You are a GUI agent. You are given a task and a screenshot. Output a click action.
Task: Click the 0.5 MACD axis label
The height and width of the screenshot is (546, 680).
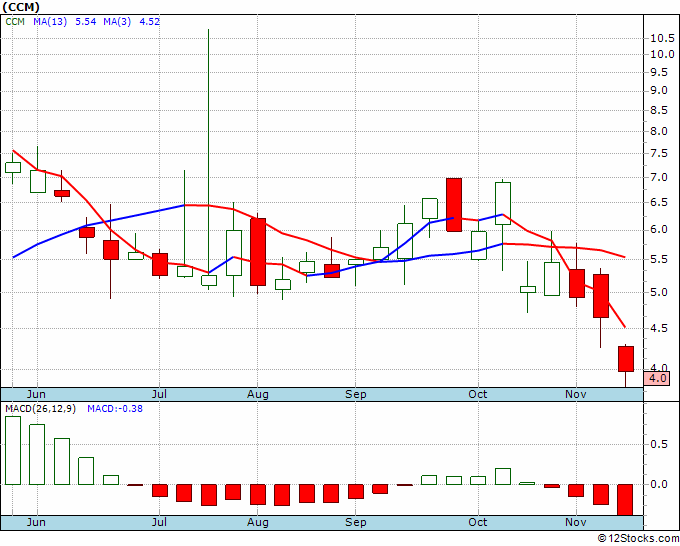[x=659, y=444]
